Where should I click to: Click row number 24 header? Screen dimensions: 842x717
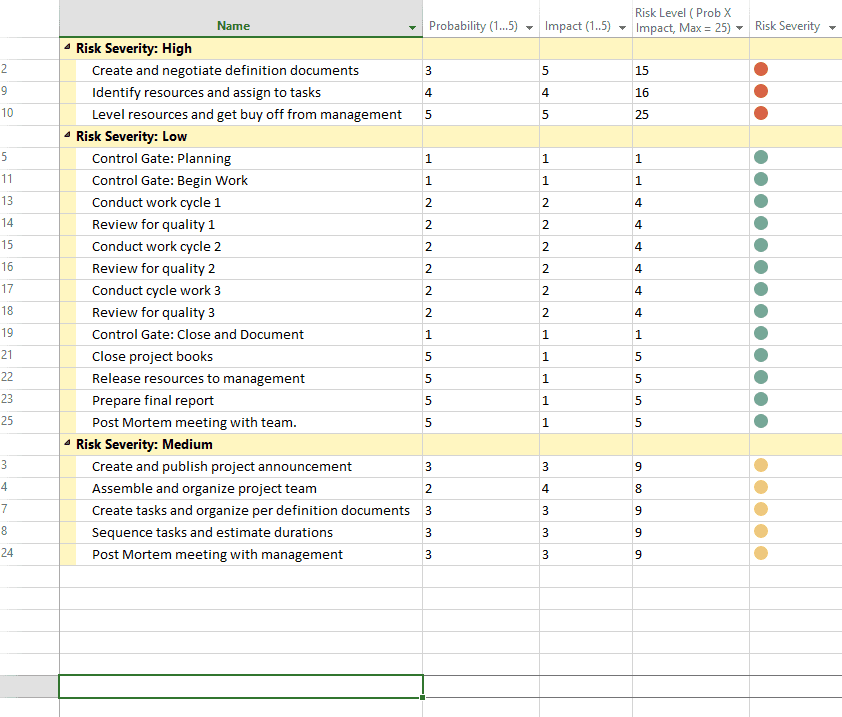(7, 553)
